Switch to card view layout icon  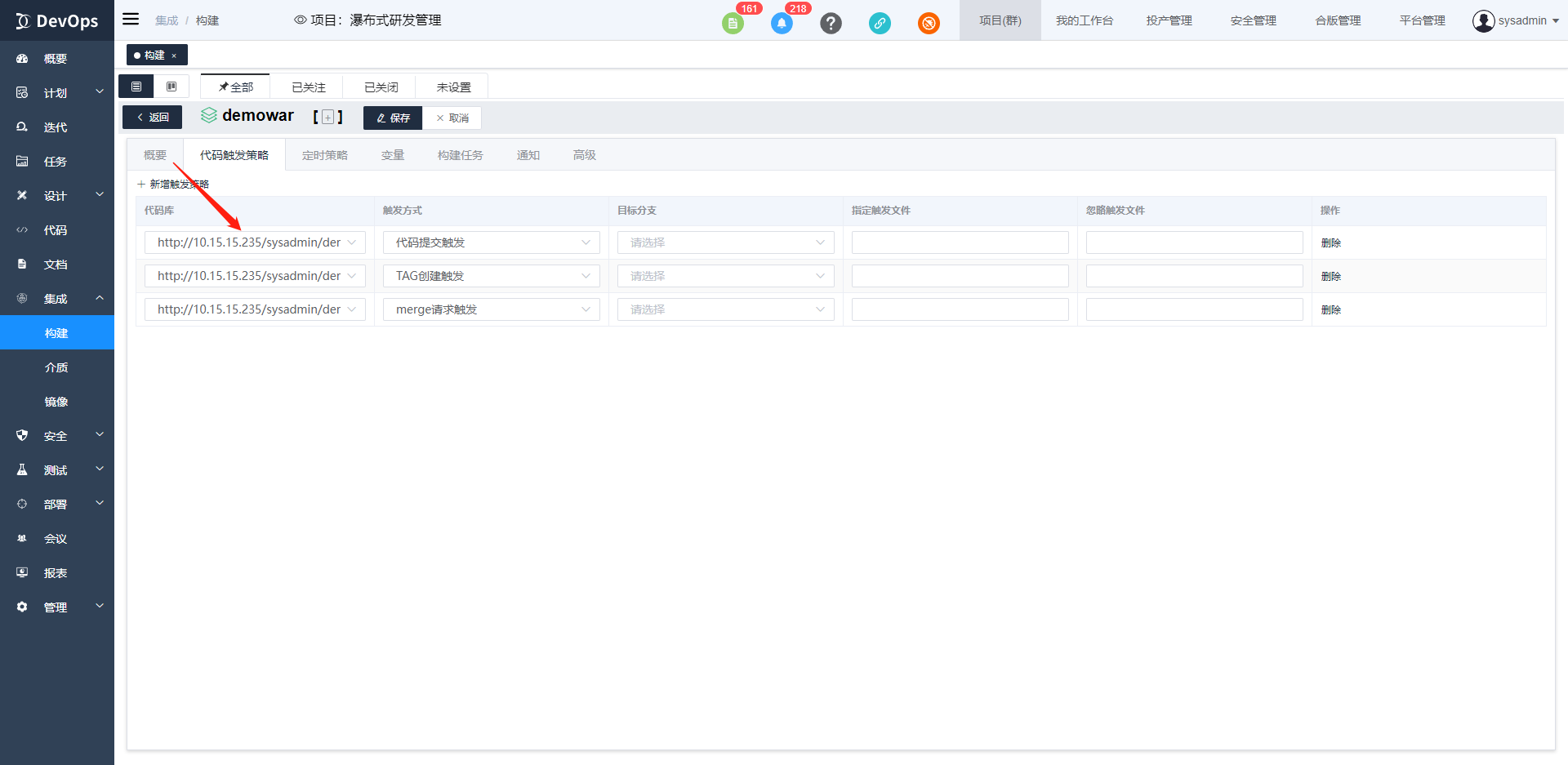coord(171,87)
